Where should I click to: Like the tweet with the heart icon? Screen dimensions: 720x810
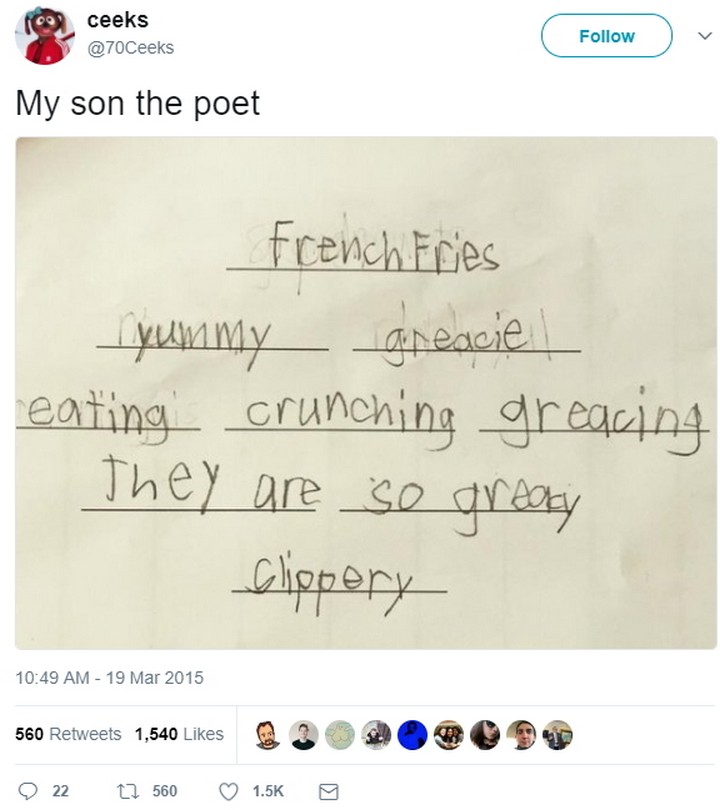coord(230,791)
